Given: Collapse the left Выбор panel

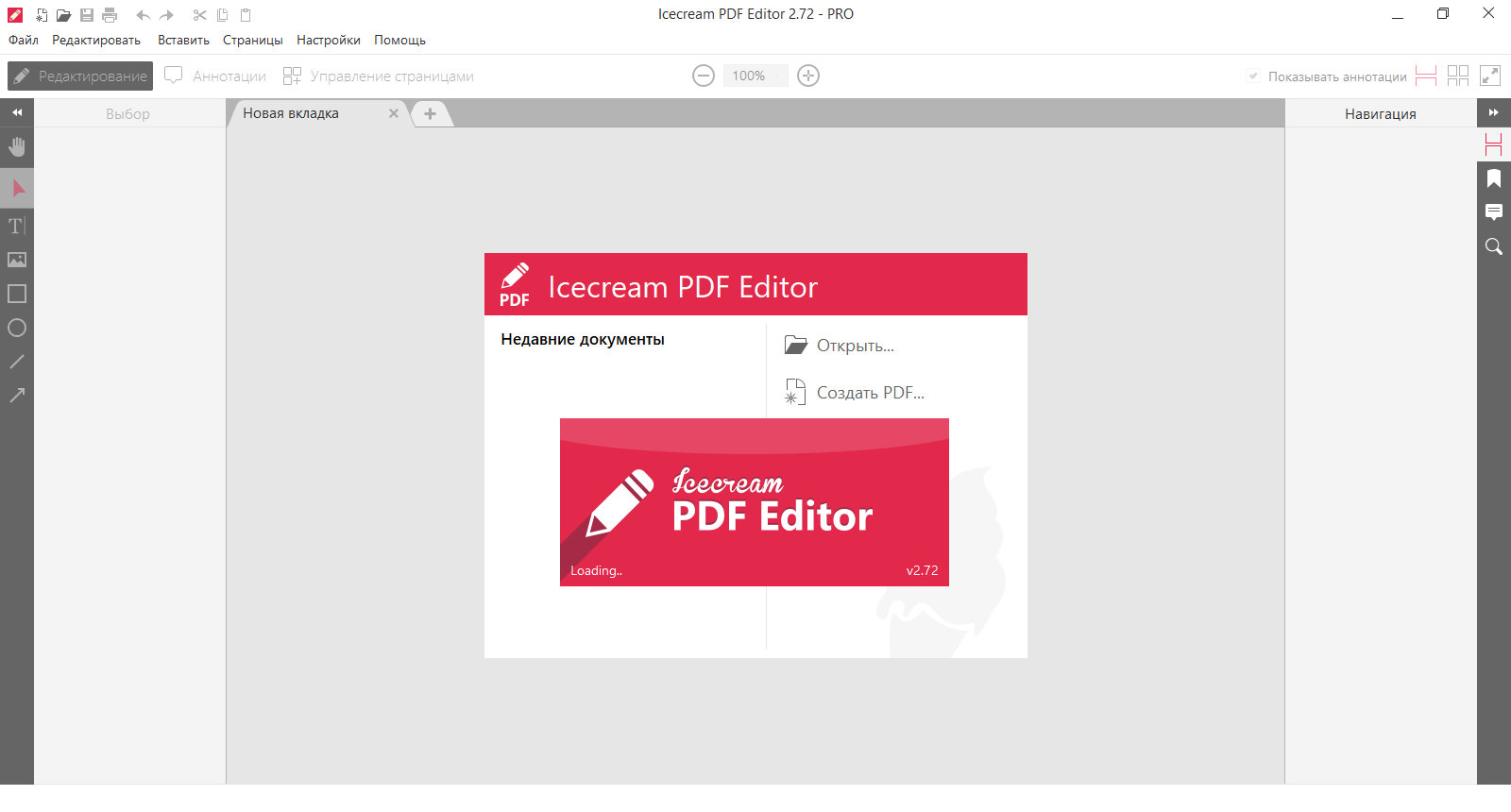Looking at the screenshot, I should [17, 112].
